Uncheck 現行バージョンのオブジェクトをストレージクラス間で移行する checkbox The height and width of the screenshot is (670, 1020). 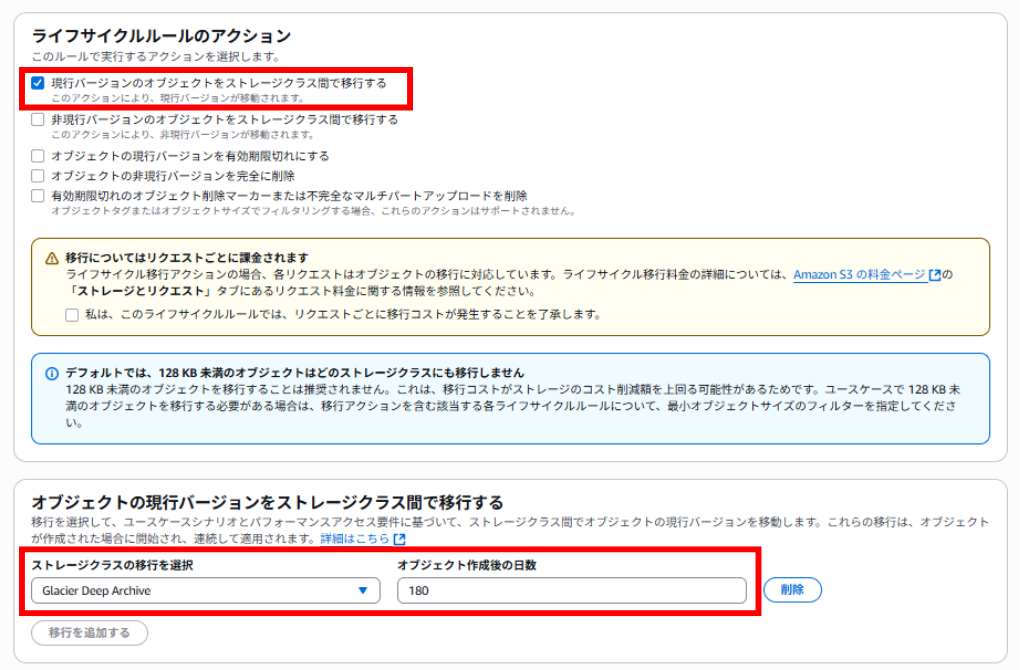[38, 83]
